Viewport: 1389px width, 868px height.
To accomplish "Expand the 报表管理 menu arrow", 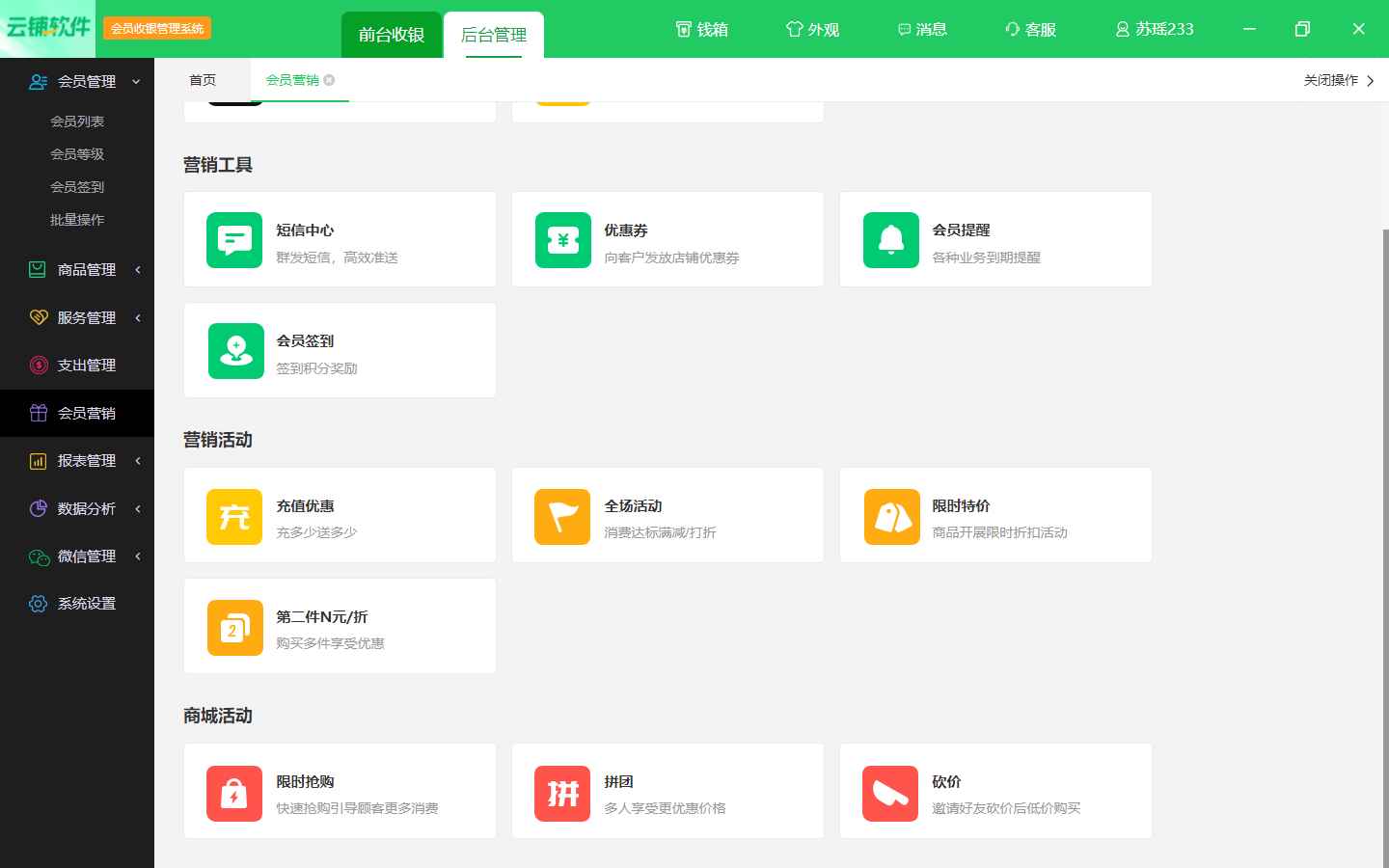I will [x=138, y=461].
